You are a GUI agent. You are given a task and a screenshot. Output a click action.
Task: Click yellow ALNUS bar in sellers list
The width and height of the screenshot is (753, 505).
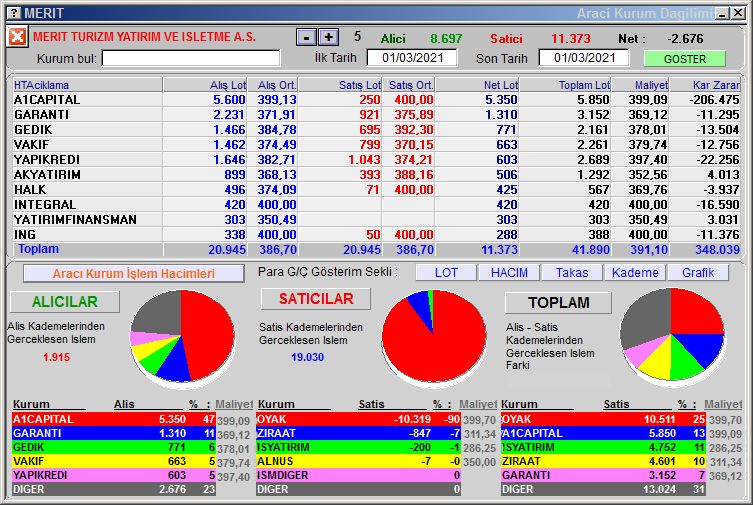point(358,461)
